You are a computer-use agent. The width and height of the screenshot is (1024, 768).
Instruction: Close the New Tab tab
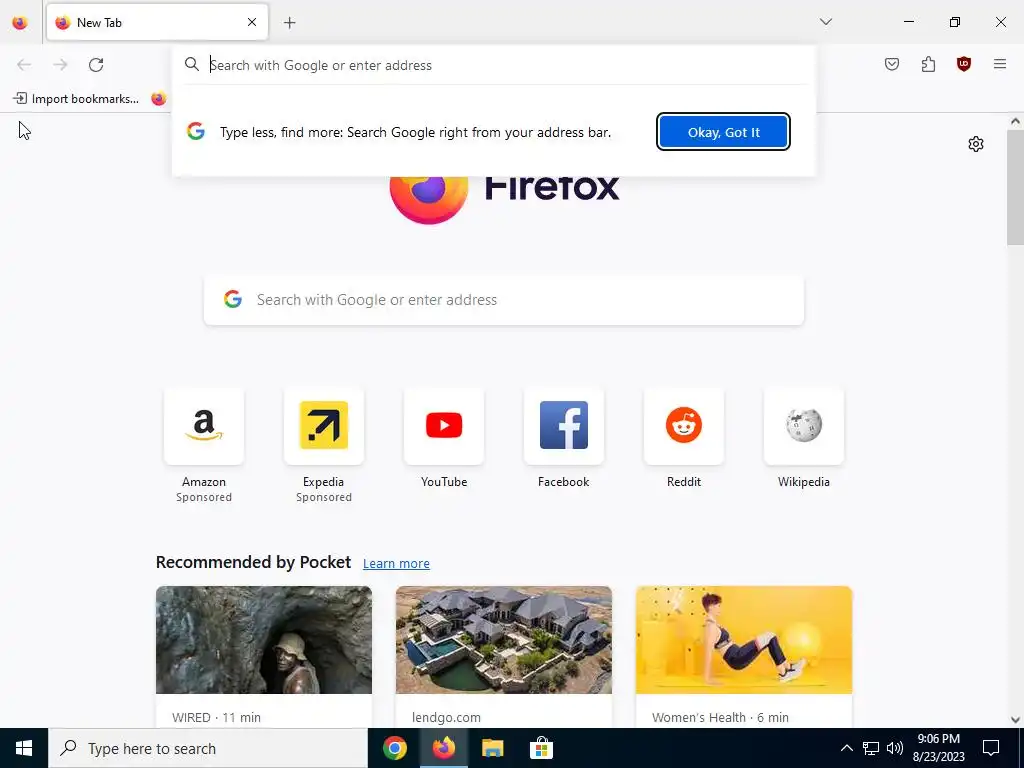click(x=252, y=23)
